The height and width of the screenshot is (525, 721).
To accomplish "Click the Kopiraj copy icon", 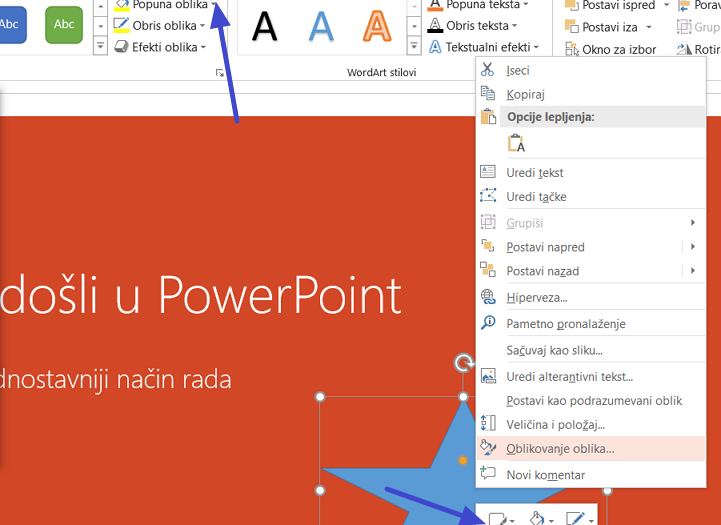I will point(487,93).
